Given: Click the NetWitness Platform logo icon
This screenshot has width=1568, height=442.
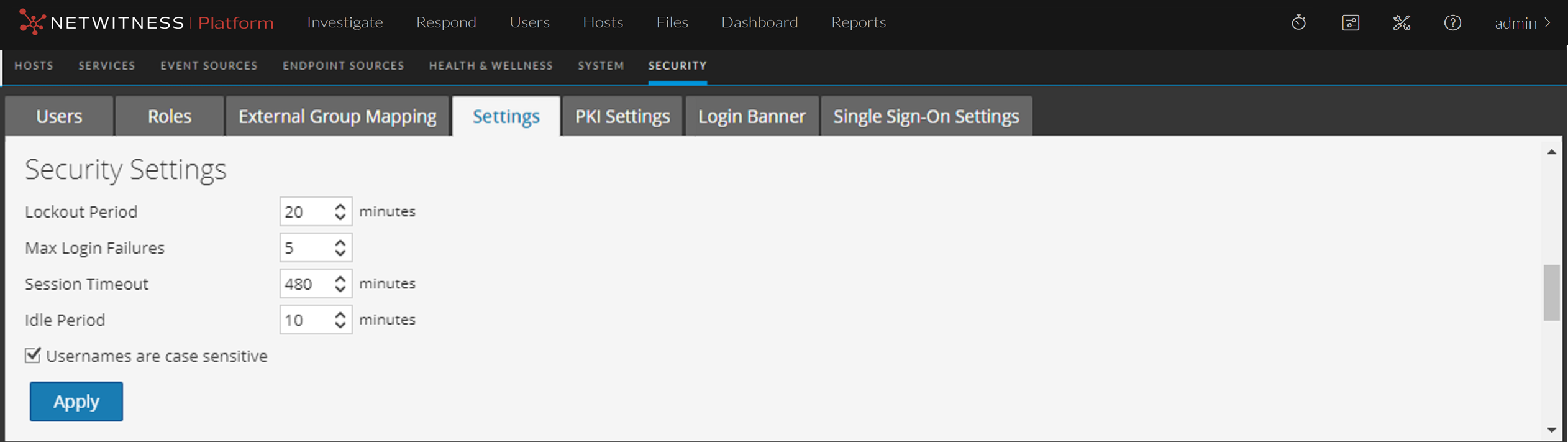Looking at the screenshot, I should coord(31,22).
